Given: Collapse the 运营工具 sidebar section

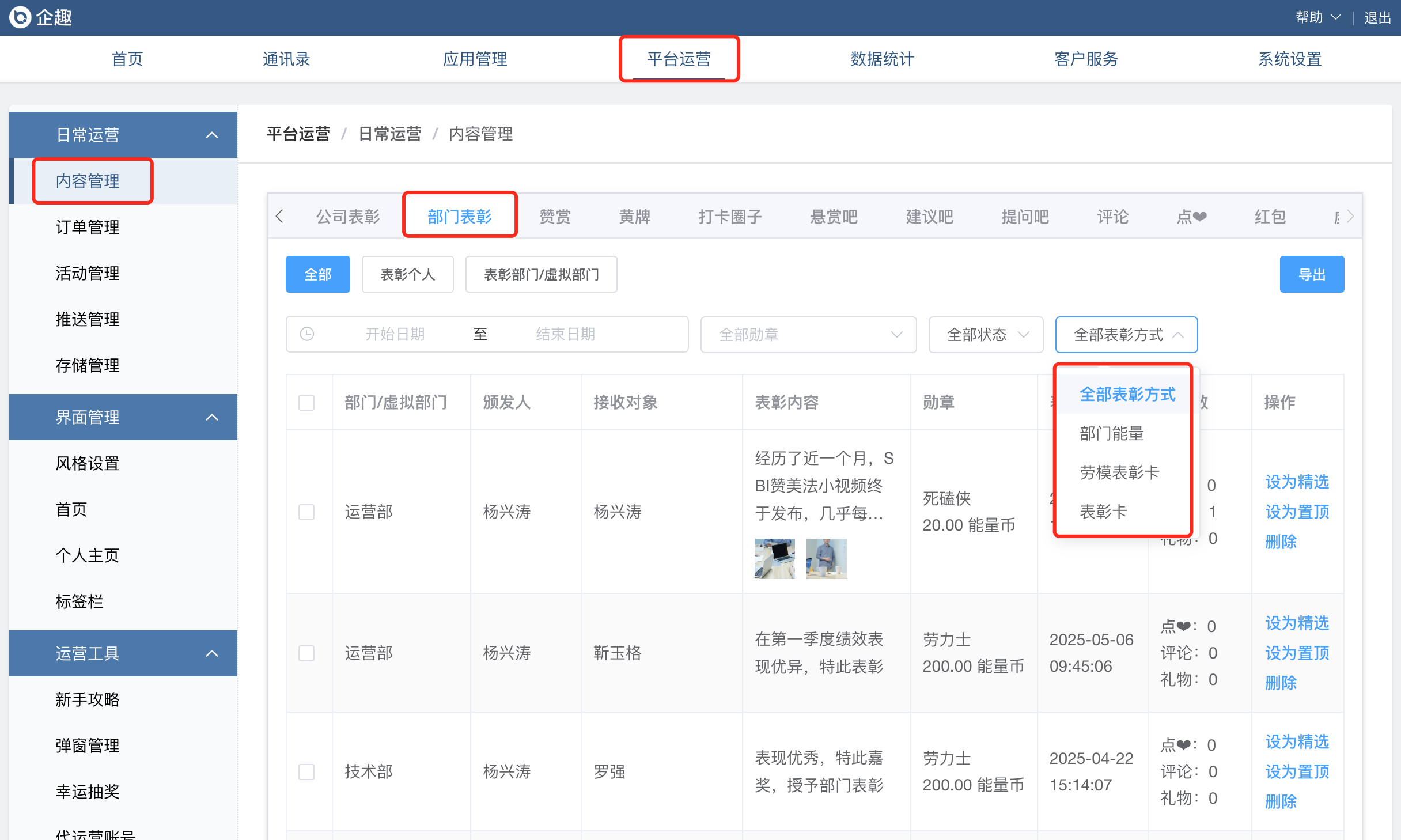Looking at the screenshot, I should (212, 653).
